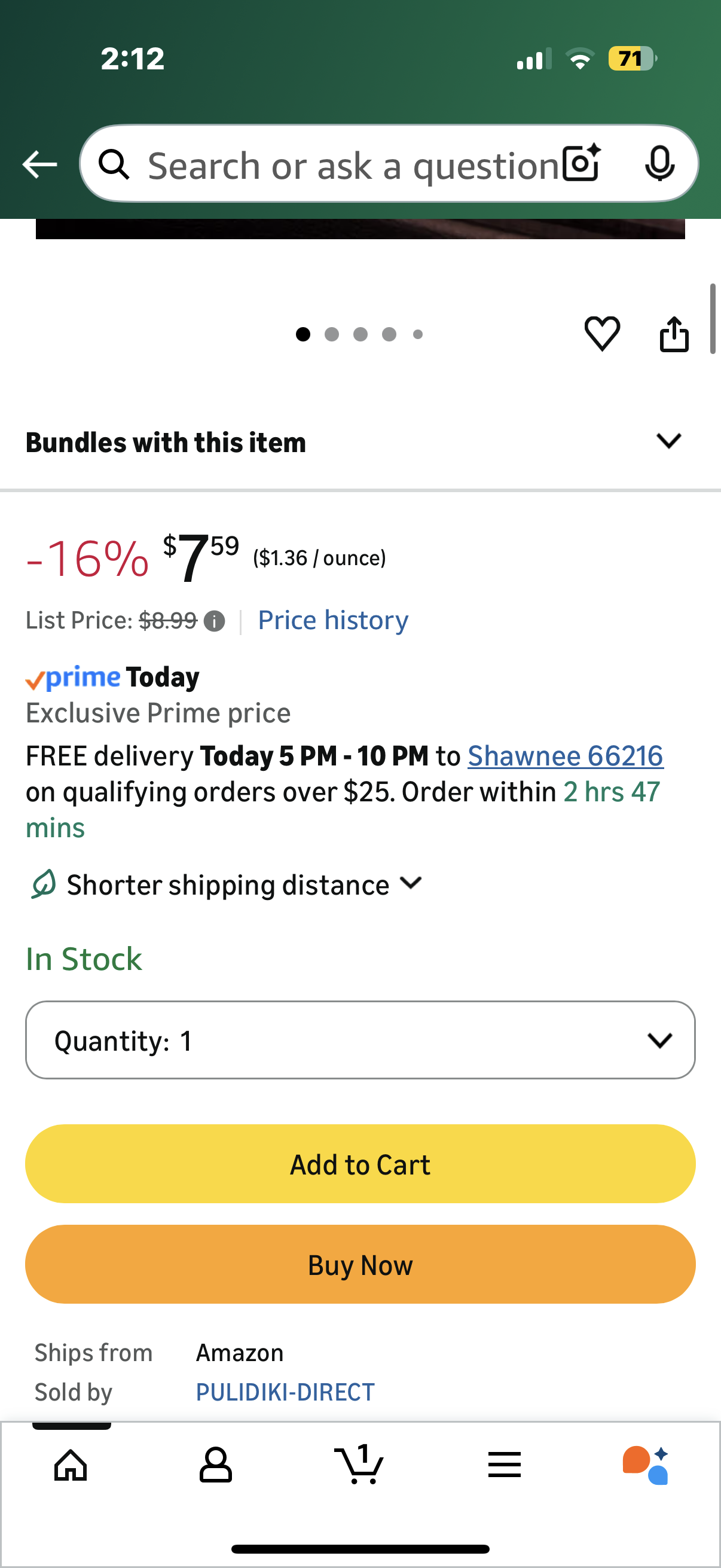Open camera lens search icon

(x=581, y=164)
